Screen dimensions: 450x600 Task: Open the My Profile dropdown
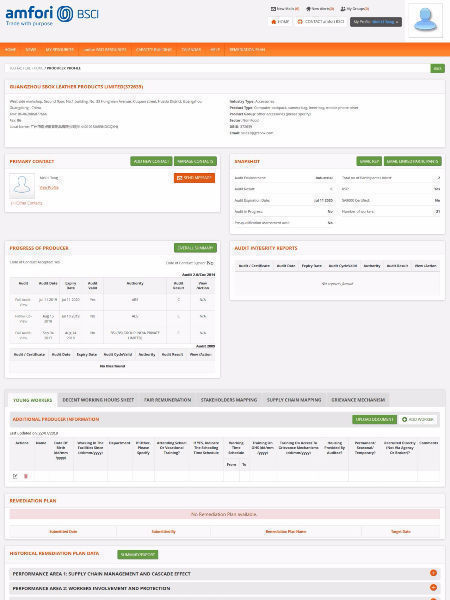pos(376,22)
